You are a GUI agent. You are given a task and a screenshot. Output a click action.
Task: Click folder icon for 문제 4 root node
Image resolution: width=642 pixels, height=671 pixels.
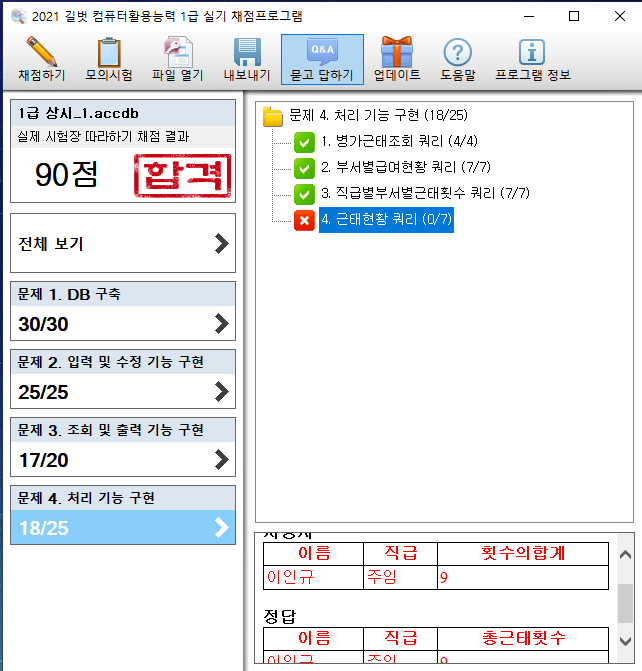click(273, 117)
